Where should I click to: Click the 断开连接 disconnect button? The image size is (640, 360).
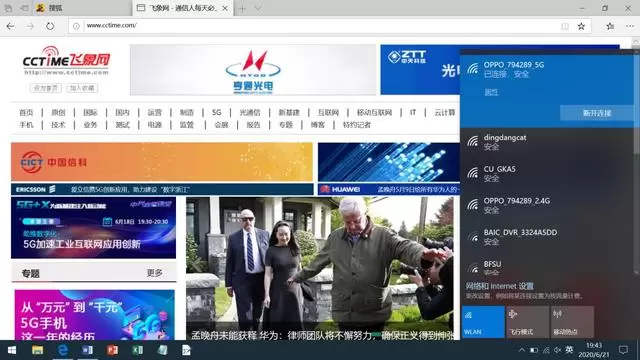[x=597, y=113]
